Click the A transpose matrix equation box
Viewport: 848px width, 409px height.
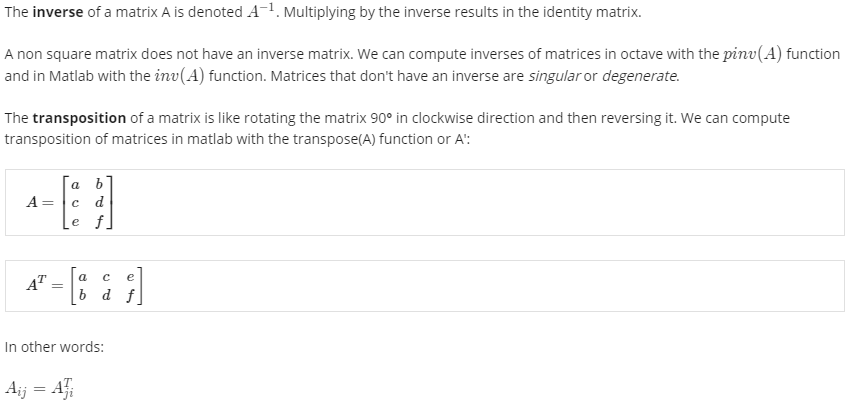(425, 286)
